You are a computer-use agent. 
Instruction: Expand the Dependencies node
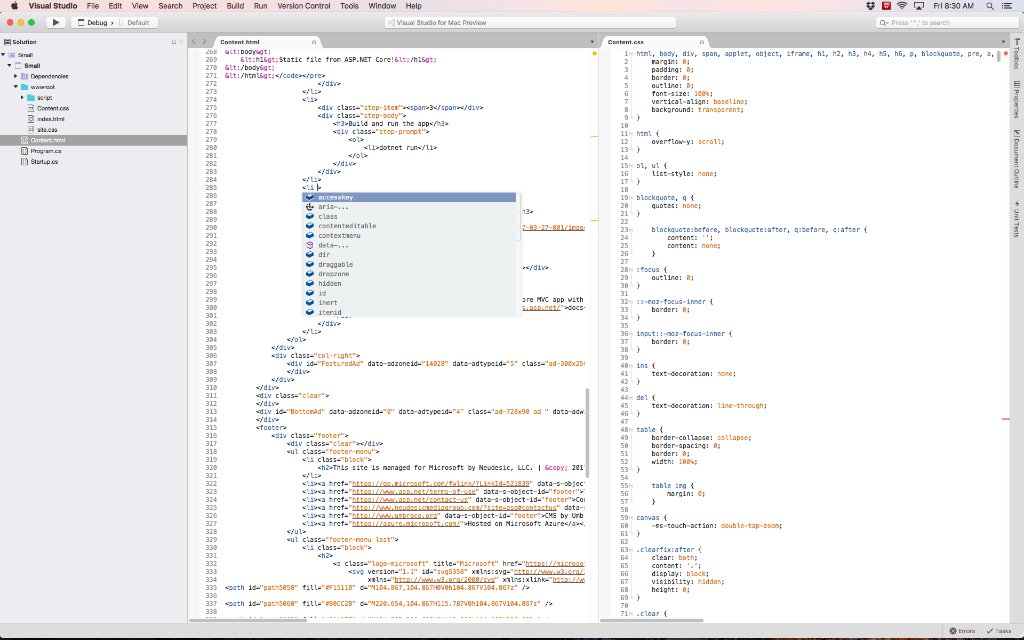click(15, 76)
